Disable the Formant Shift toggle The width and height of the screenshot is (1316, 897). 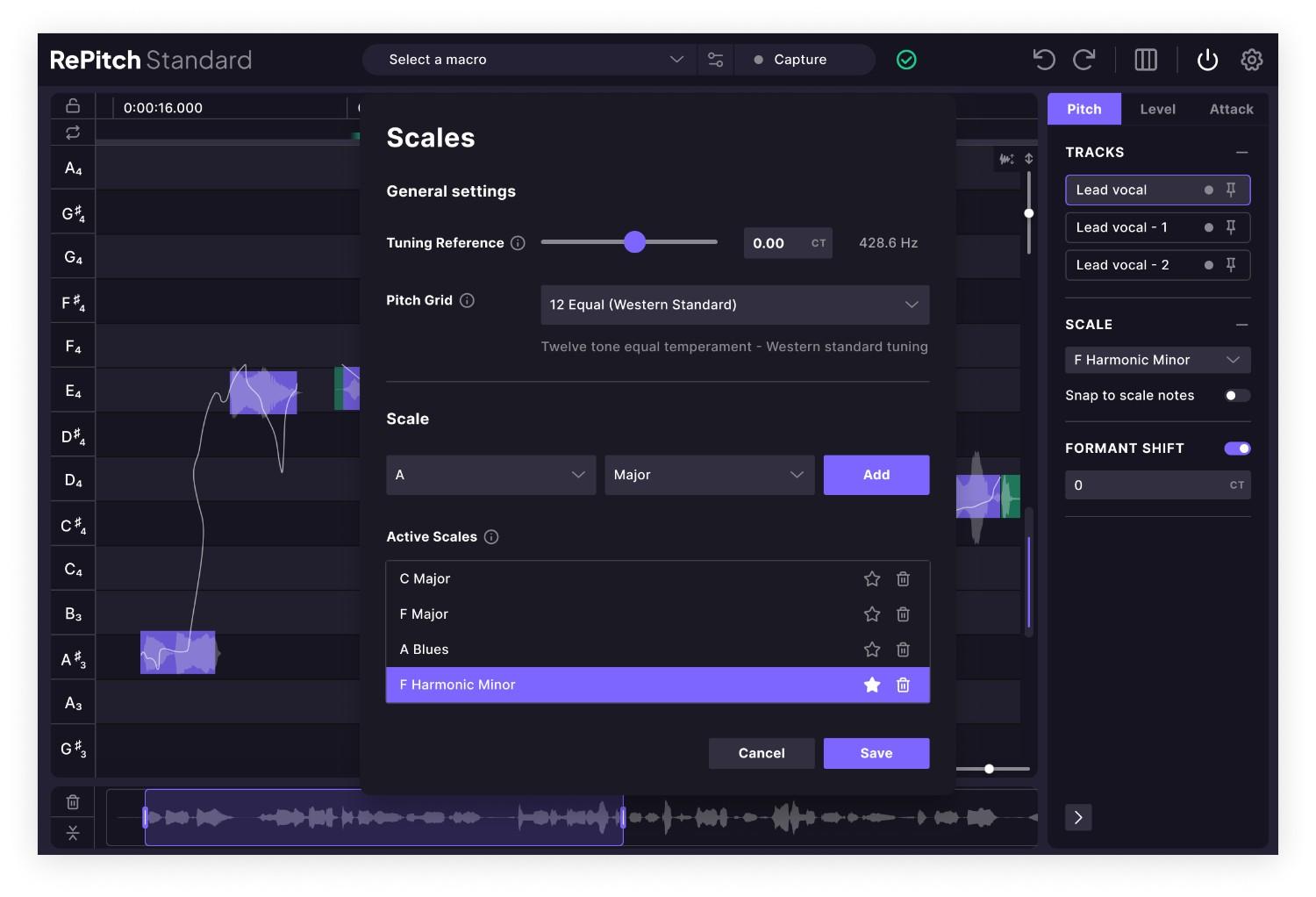[x=1237, y=448]
